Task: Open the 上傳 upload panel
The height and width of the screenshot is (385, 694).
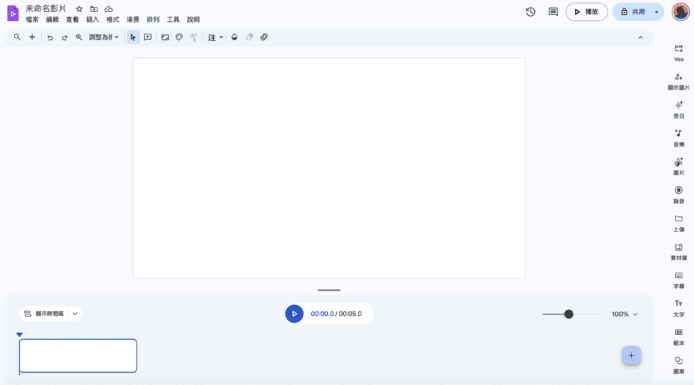Action: (x=679, y=223)
